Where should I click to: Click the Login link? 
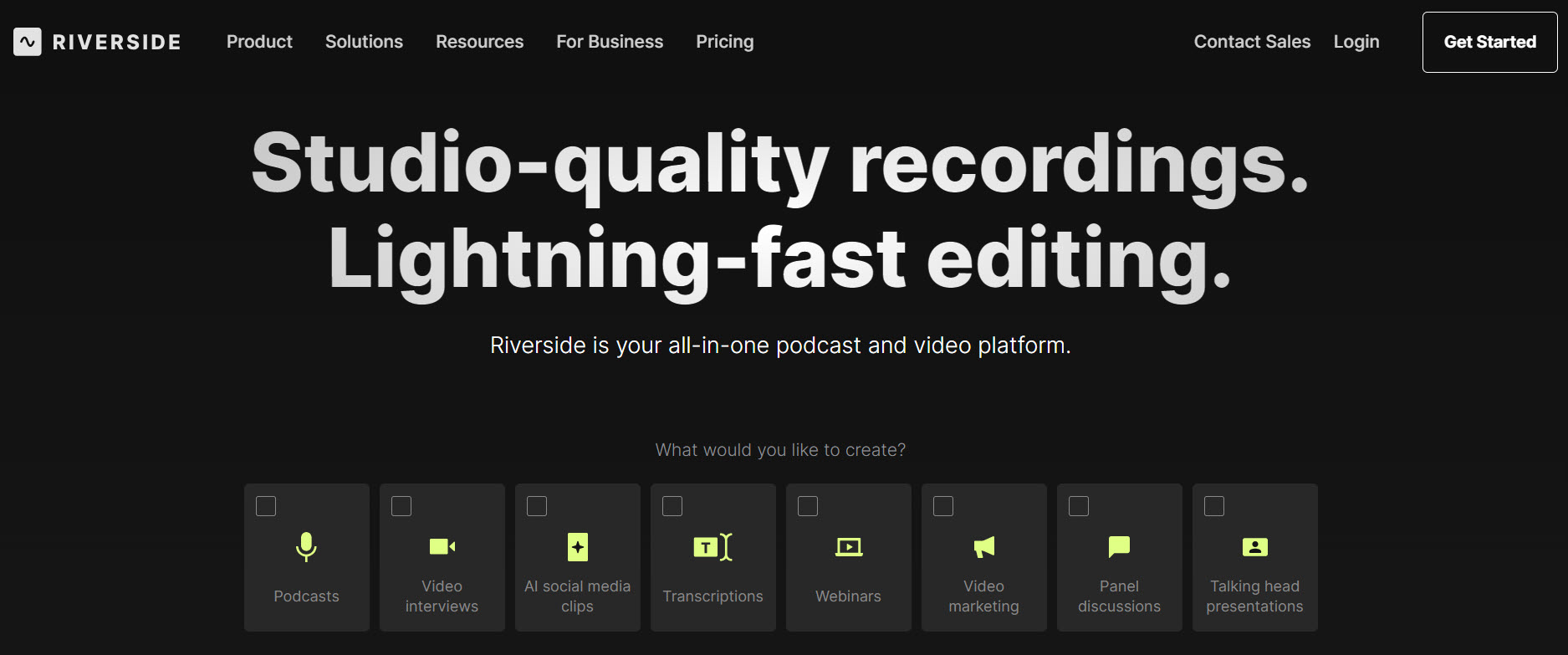[1356, 42]
